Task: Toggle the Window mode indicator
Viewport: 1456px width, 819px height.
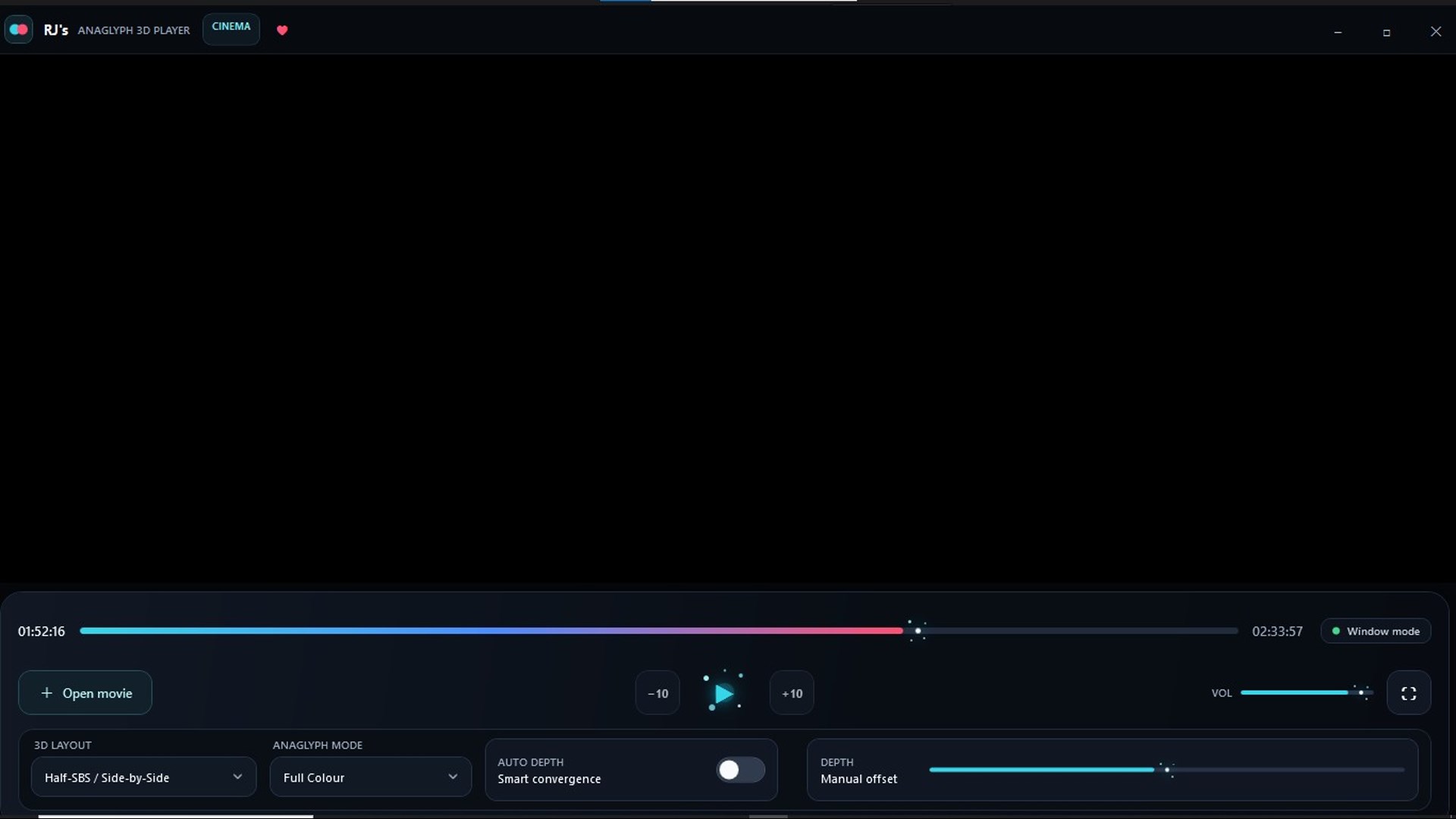Action: coord(1376,631)
